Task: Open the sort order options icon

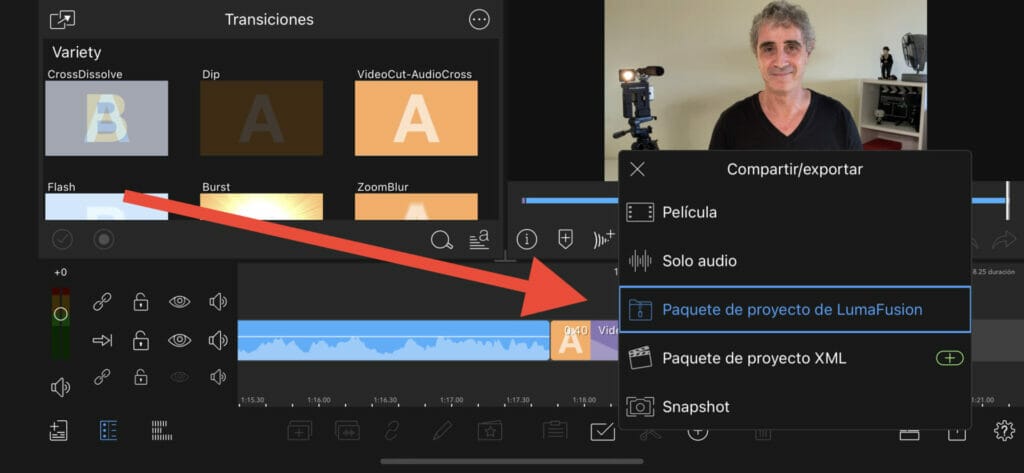Action: click(x=479, y=239)
